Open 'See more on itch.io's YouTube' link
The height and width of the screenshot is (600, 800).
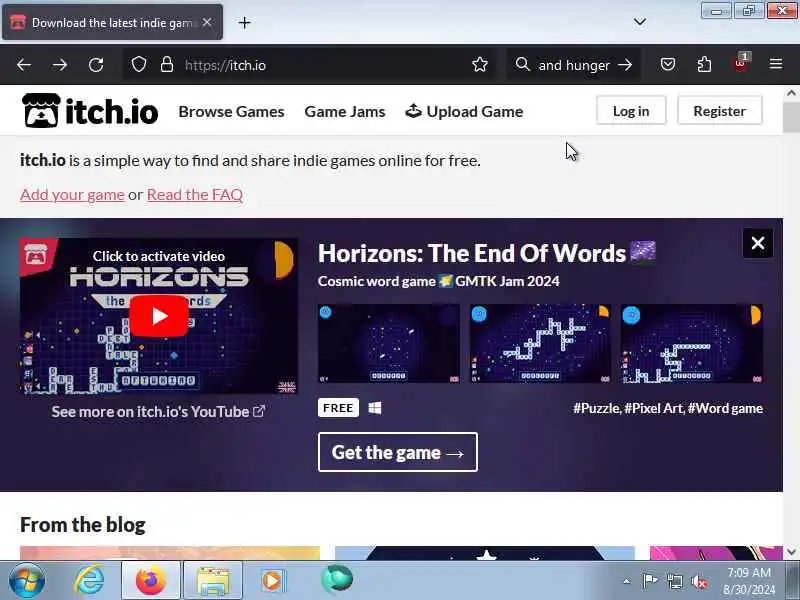pyautogui.click(x=158, y=412)
